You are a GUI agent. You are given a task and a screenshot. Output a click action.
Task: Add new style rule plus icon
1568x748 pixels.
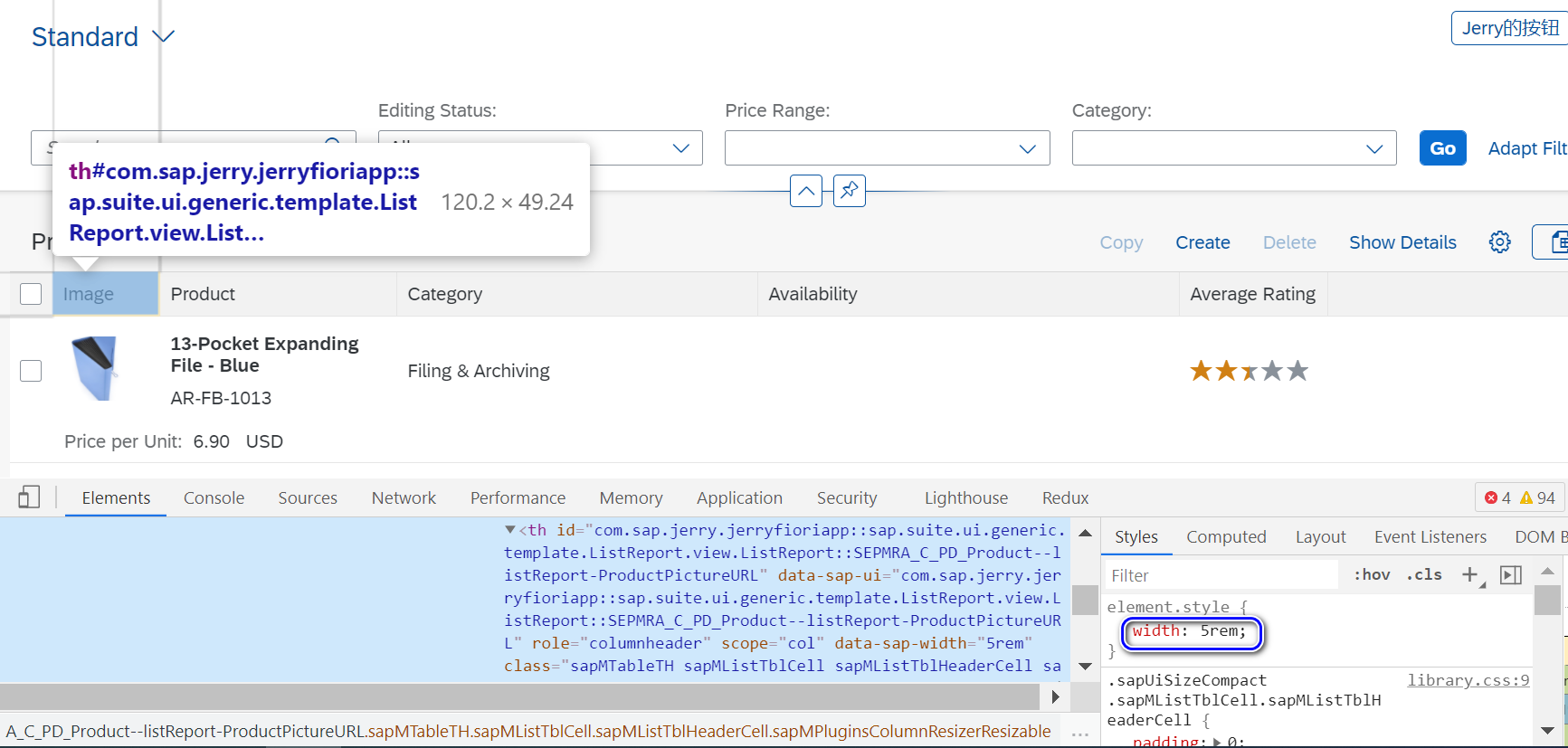pyautogui.click(x=1470, y=575)
